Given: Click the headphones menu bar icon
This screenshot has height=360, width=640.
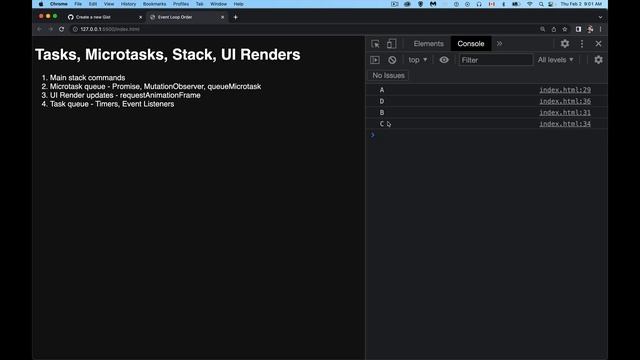Looking at the screenshot, I should point(479,4).
